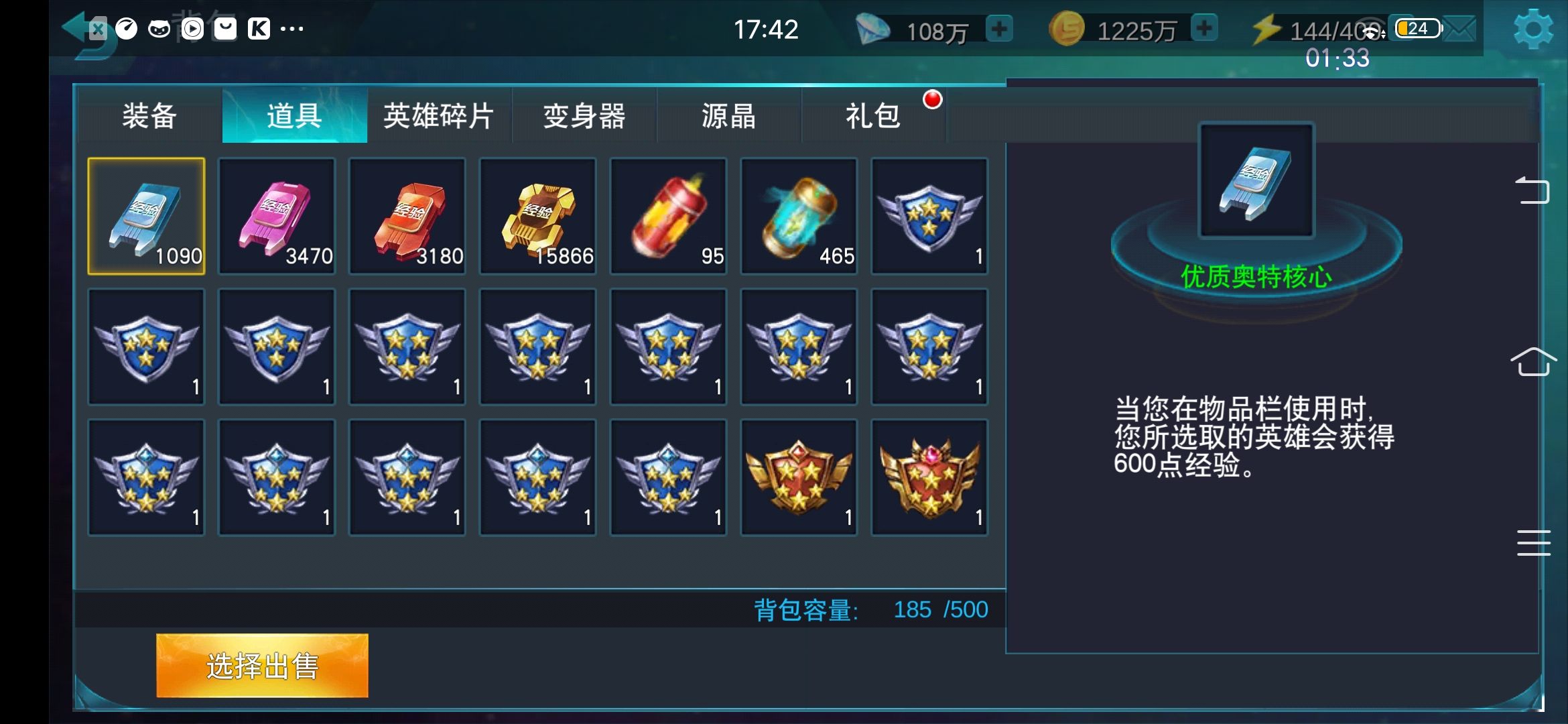Select the red experience card with 3180 count

click(407, 217)
